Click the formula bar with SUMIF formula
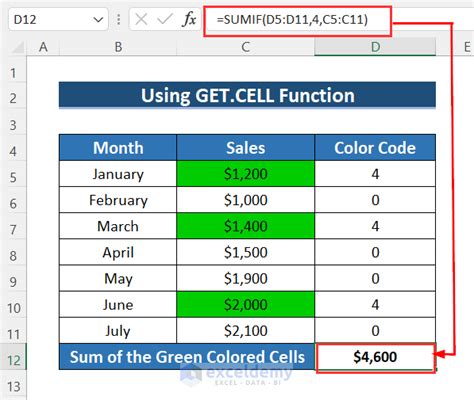Image resolution: width=474 pixels, height=400 pixels. coord(297,21)
